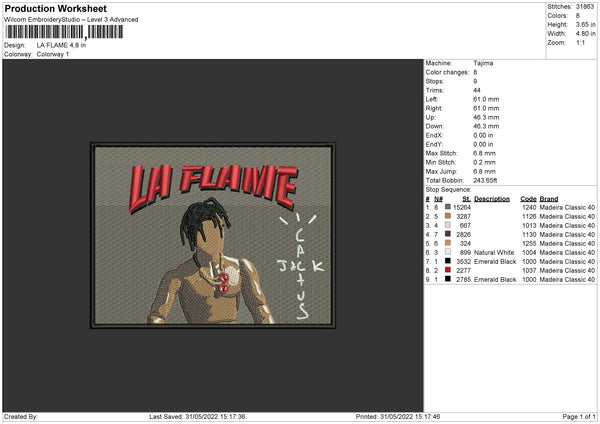Select the Description column header
The image size is (600, 424).
[492, 199]
